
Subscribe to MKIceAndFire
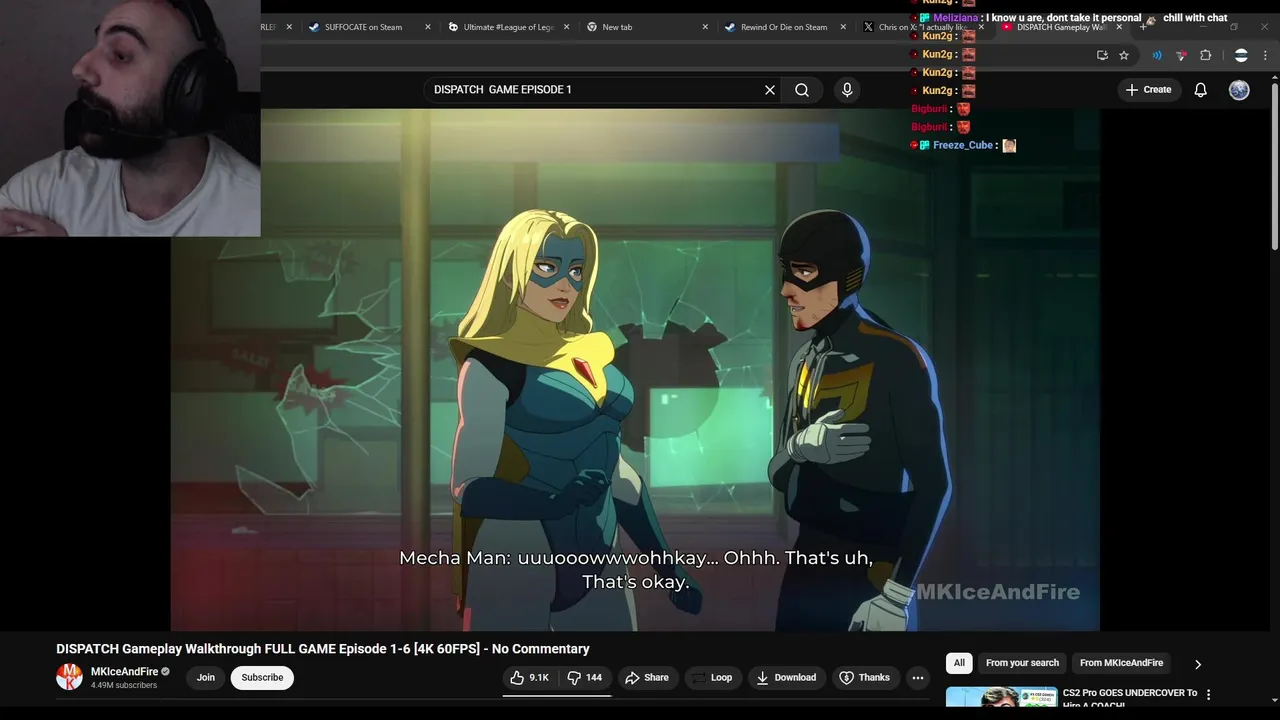(x=262, y=678)
